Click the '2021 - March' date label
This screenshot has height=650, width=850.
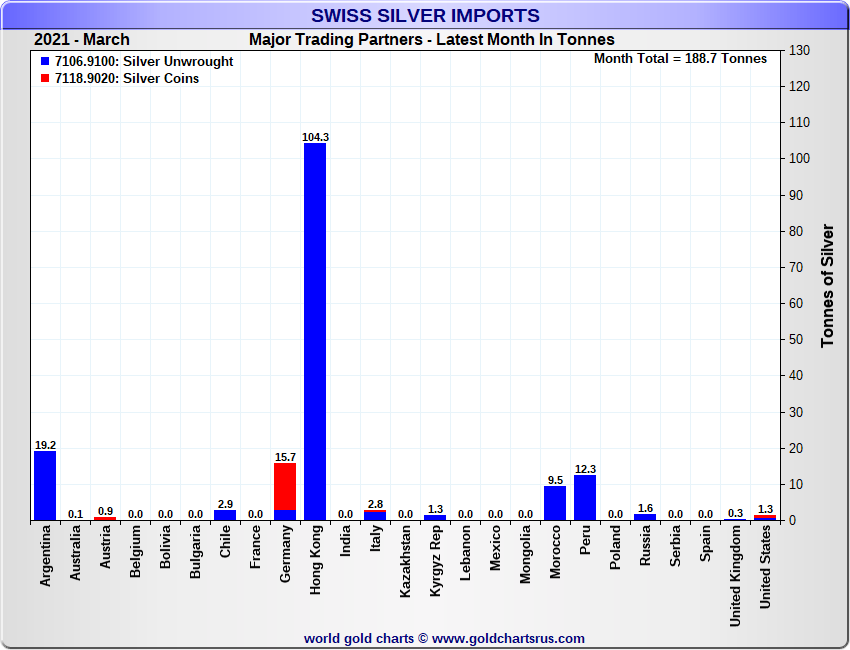(82, 40)
